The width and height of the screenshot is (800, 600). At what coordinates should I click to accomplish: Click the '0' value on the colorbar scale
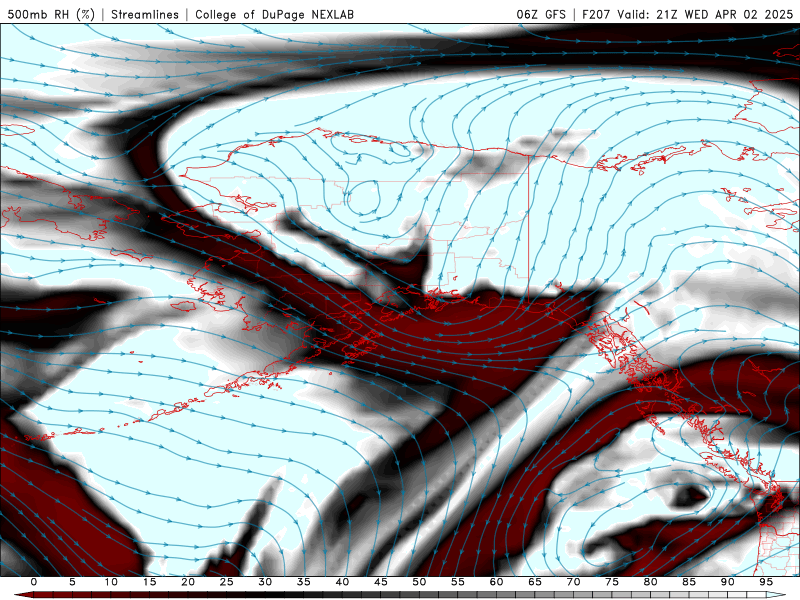click(34, 582)
